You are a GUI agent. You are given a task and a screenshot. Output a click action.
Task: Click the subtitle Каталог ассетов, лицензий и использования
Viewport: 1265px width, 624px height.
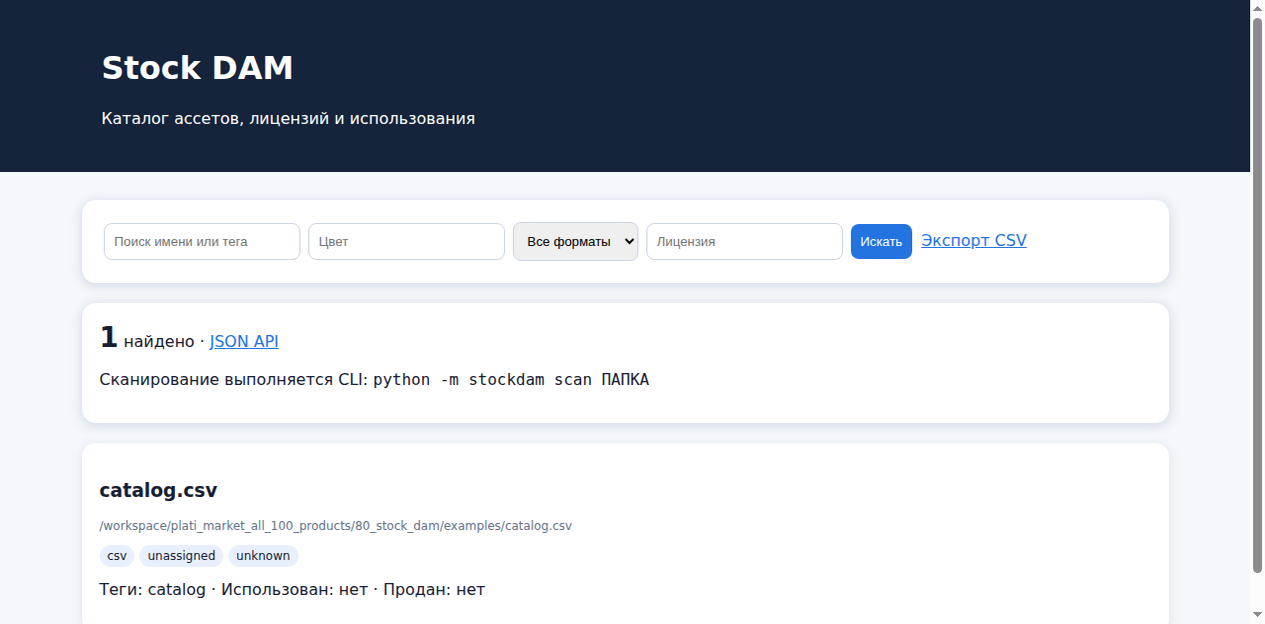click(288, 118)
